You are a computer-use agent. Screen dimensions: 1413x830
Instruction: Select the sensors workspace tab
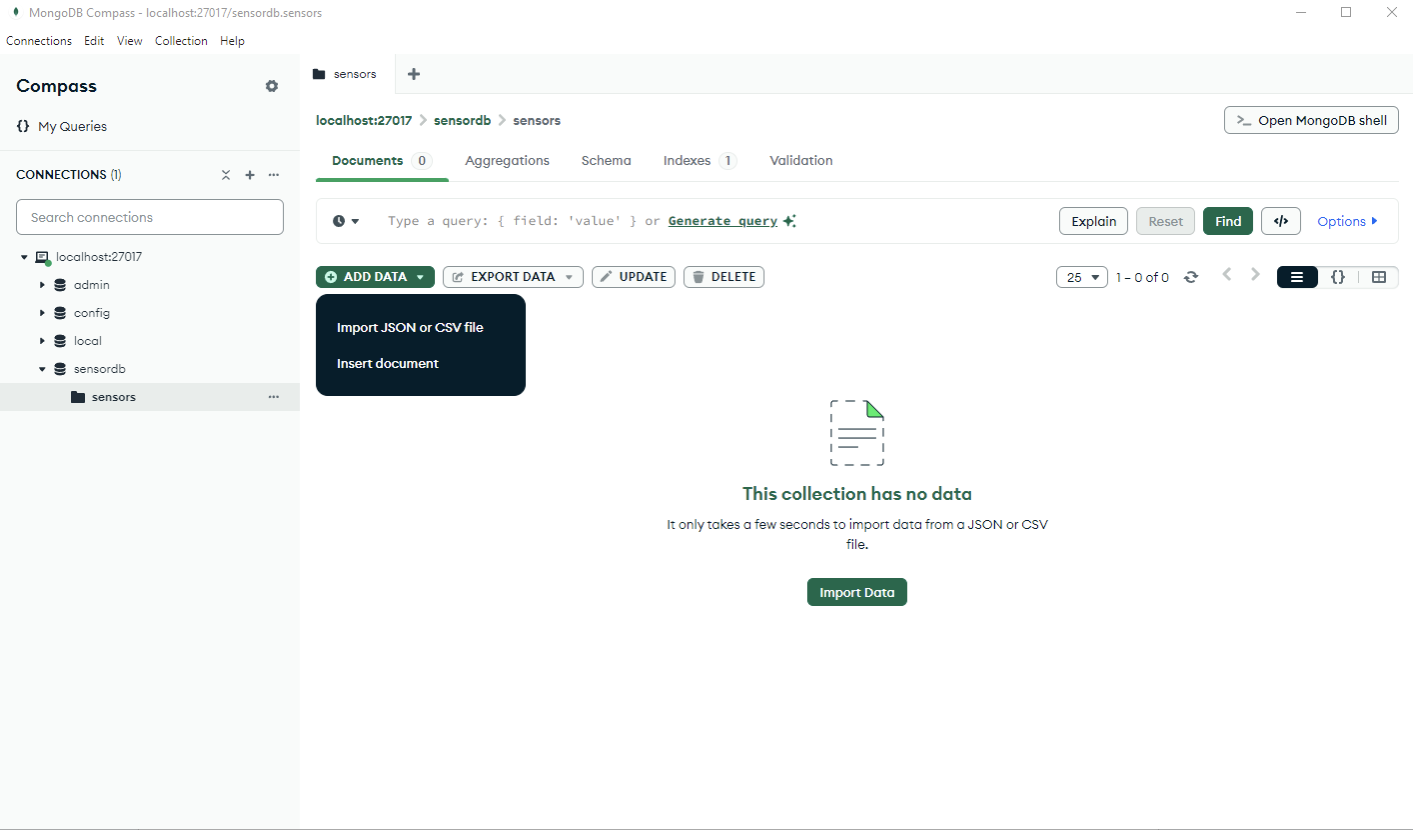[x=347, y=74]
